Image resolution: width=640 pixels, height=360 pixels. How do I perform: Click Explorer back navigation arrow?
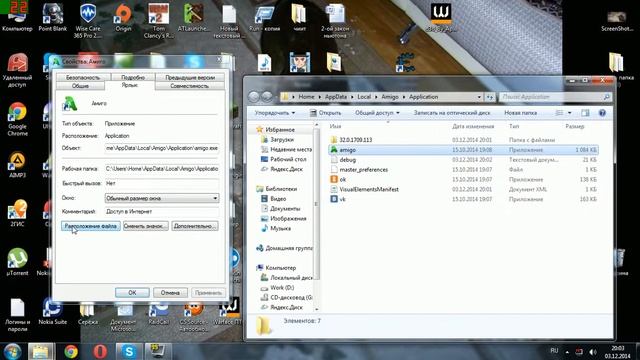click(254, 97)
